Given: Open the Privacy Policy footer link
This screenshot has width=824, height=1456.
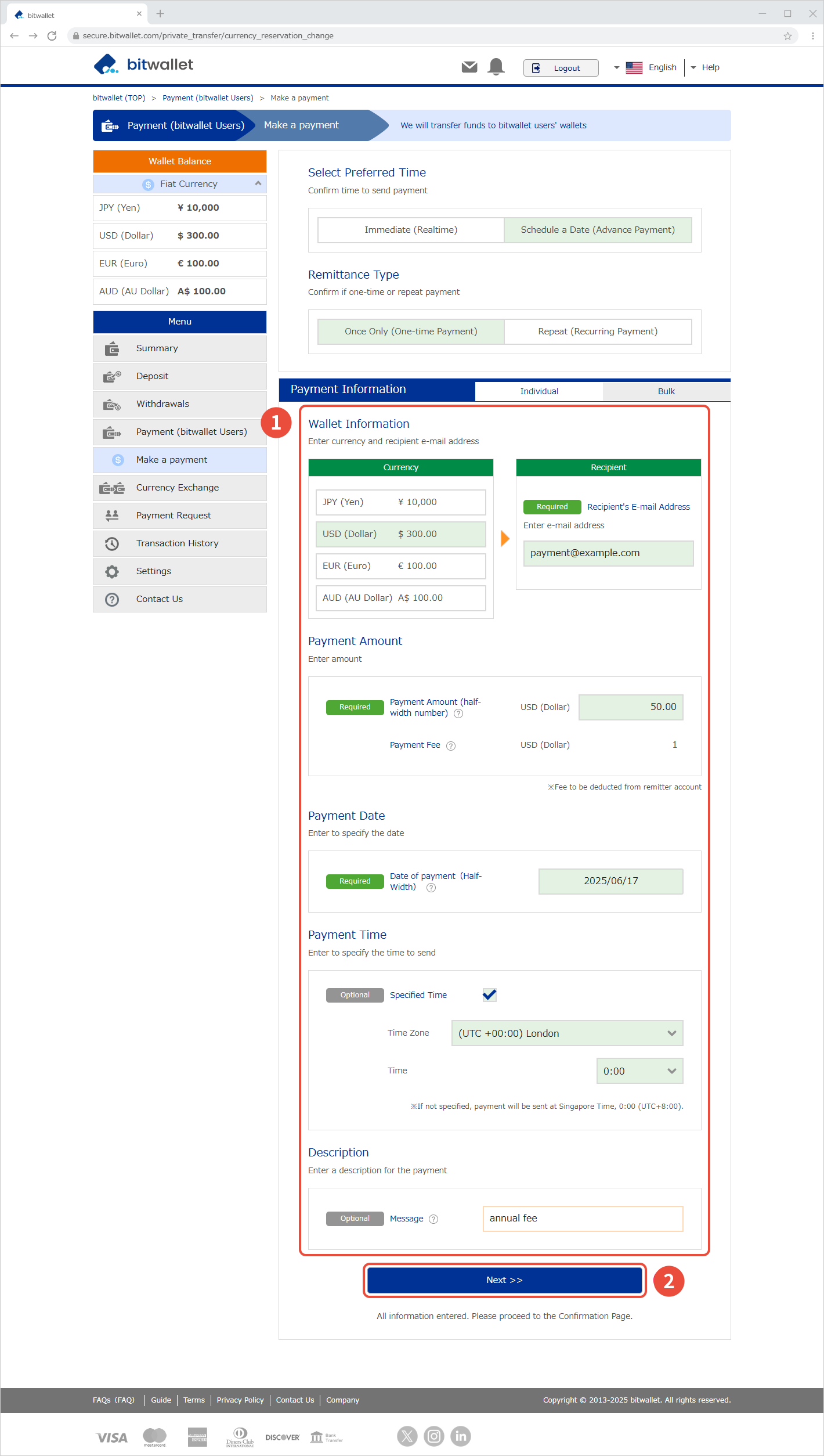Looking at the screenshot, I should click(240, 1400).
